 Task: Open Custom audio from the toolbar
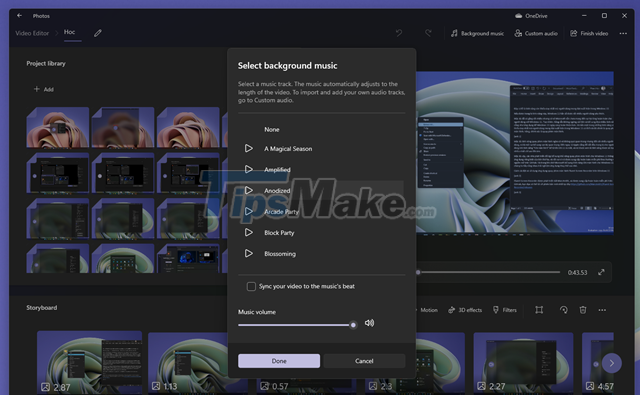click(536, 33)
